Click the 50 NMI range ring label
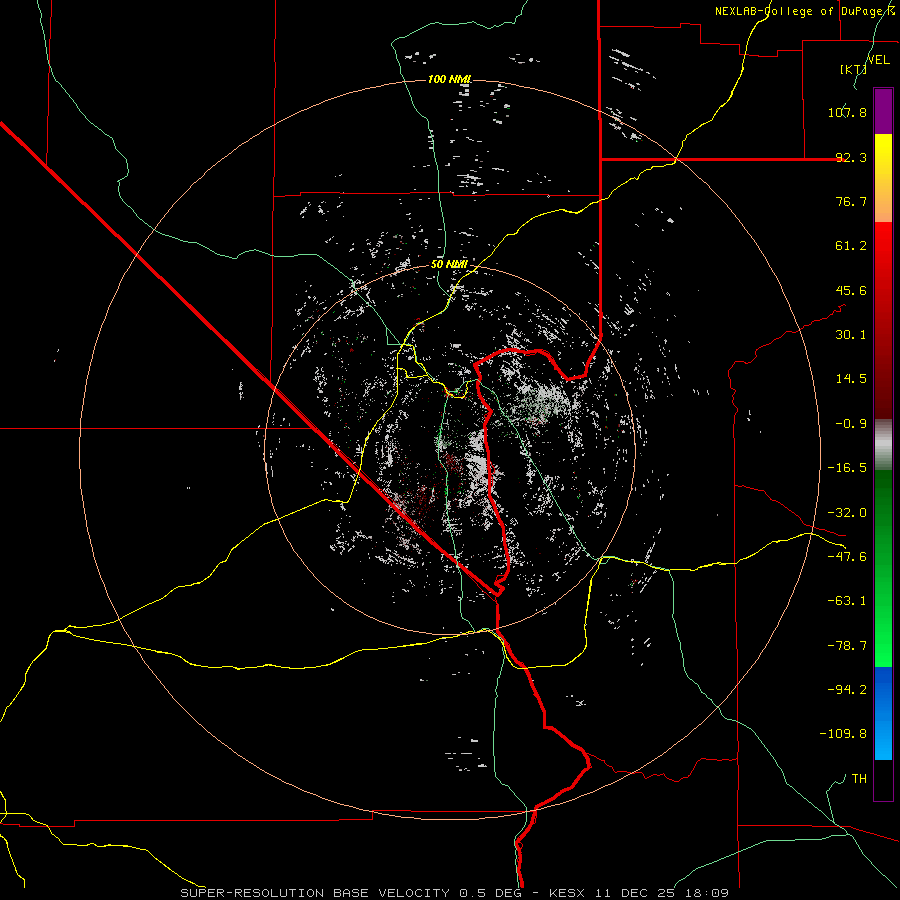This screenshot has width=900, height=900. coord(449,265)
